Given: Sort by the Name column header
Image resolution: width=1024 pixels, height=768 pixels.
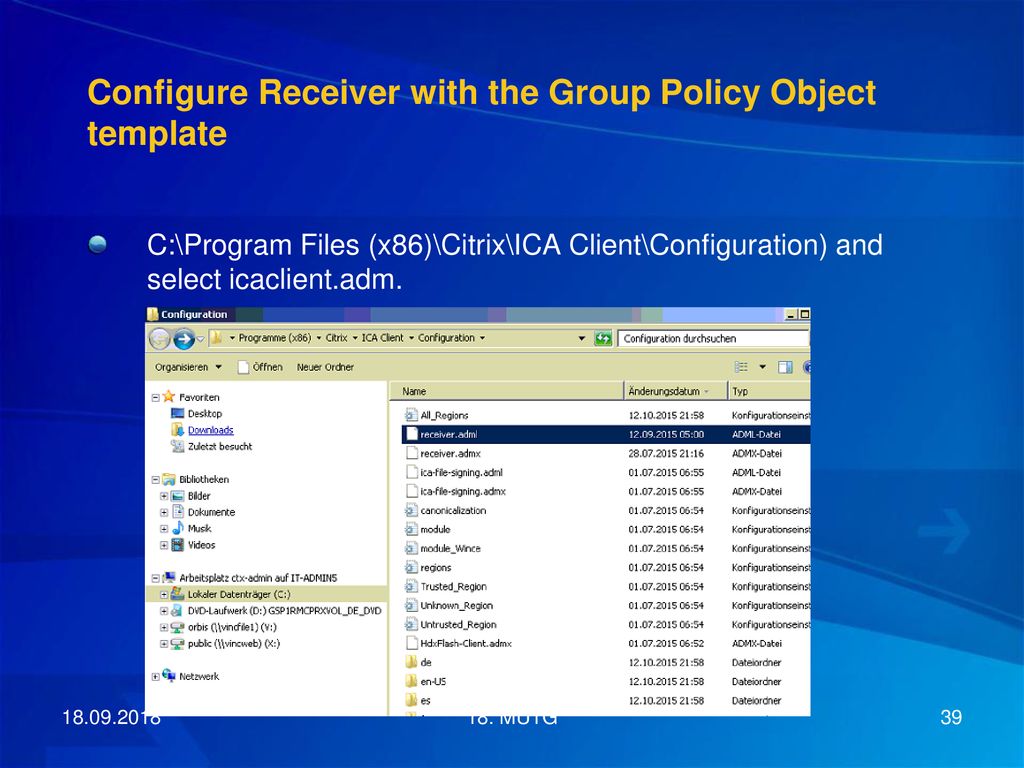Looking at the screenshot, I should click(x=507, y=391).
